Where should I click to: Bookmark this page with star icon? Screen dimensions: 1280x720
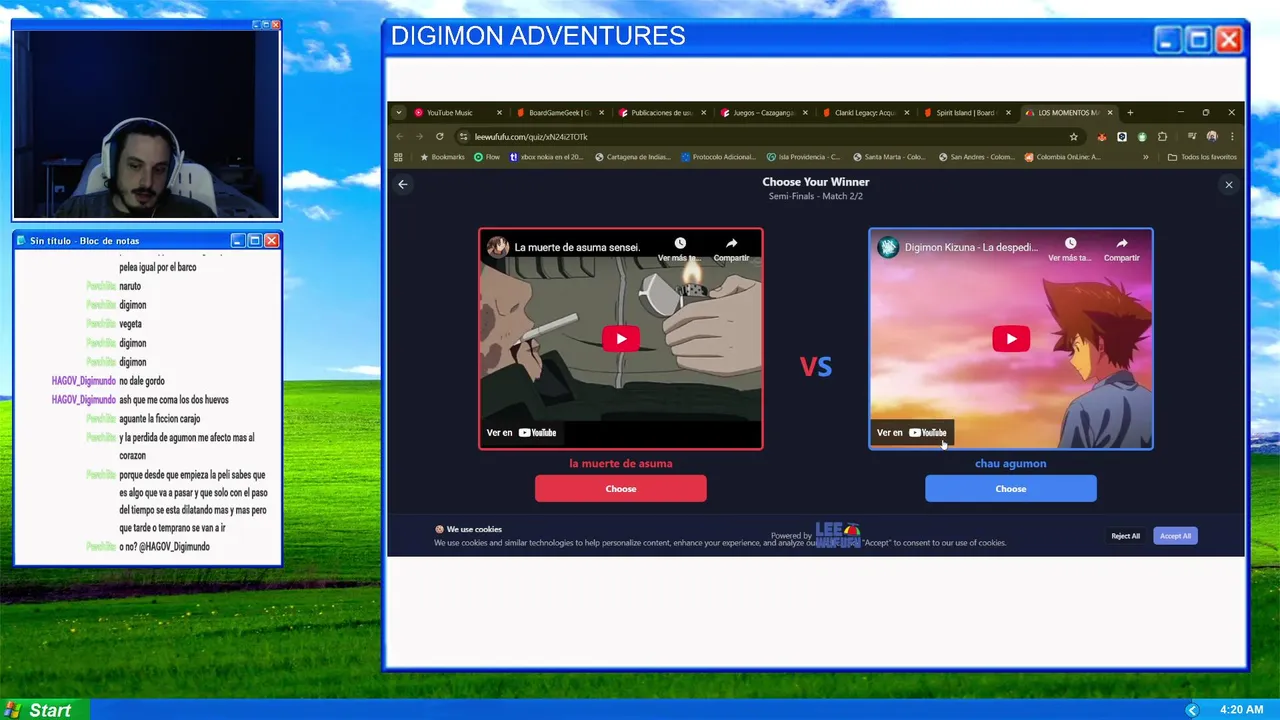1073,136
